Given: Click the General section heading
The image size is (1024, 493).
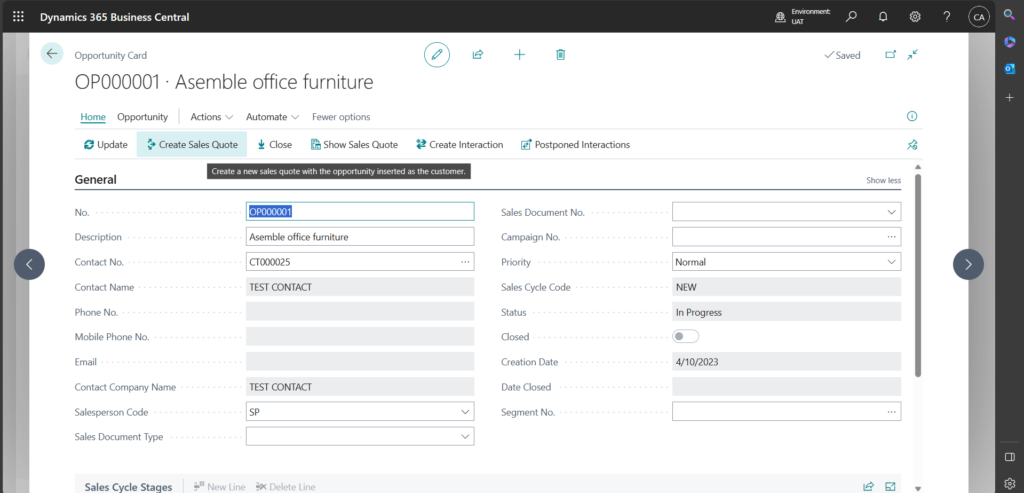Looking at the screenshot, I should tap(95, 180).
